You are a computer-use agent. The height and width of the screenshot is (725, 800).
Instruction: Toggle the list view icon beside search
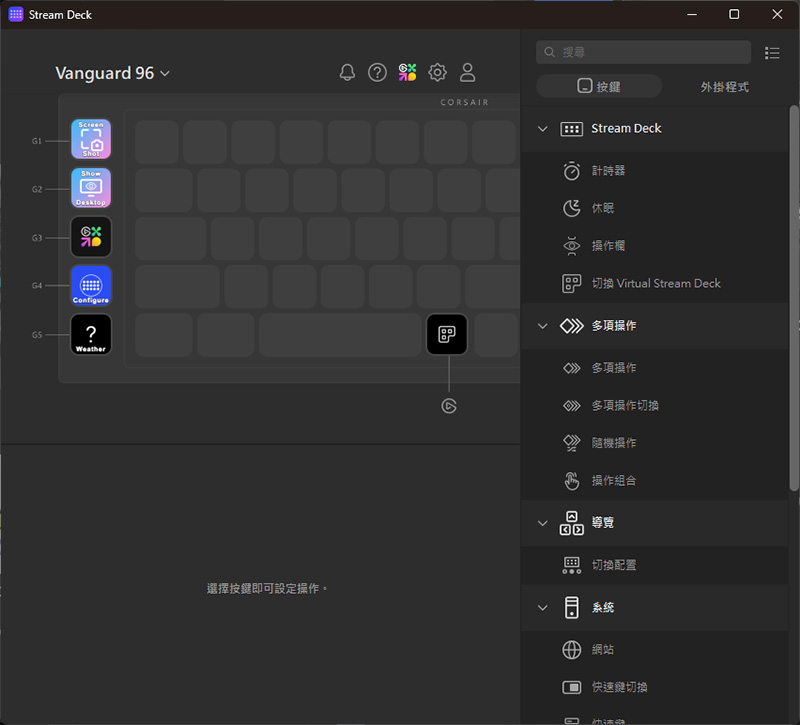click(x=772, y=52)
